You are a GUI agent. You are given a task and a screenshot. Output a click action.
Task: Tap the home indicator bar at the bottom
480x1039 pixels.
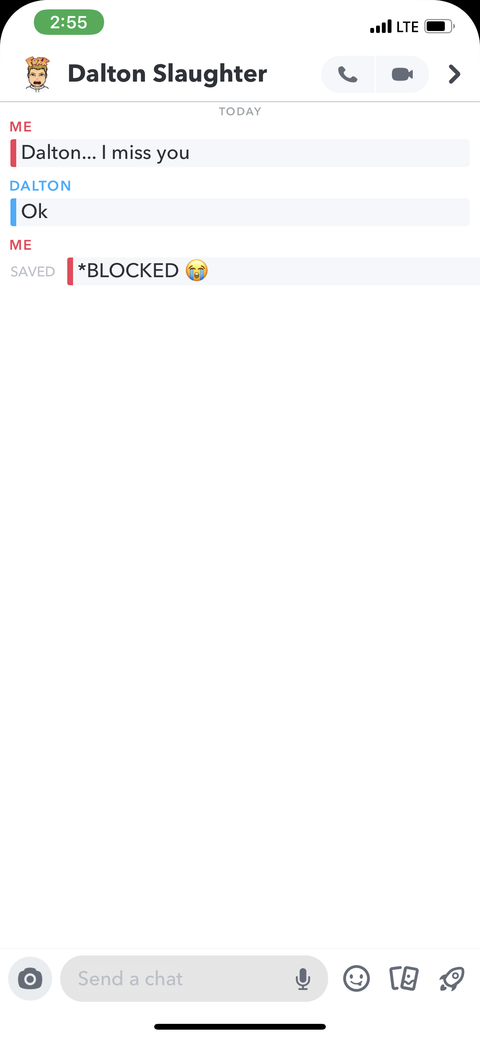point(240,1027)
